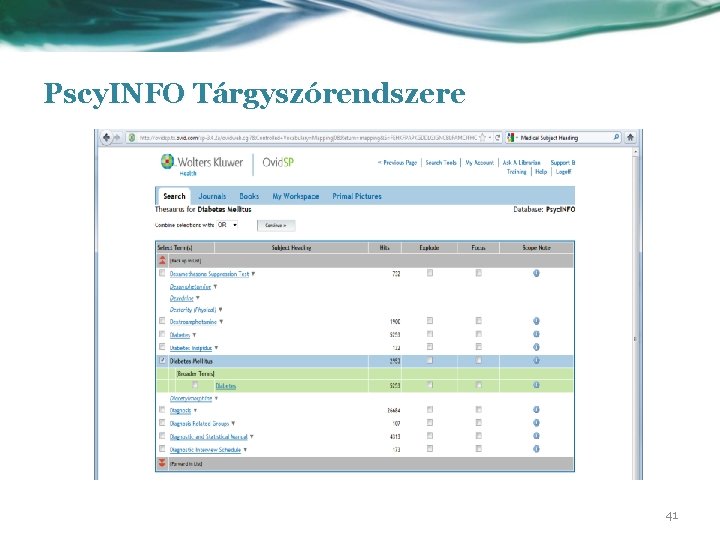This screenshot has width=720, height=540.
Task: Expand arrow next to Dexterity (Physical)
Action: pyautogui.click(x=220, y=309)
